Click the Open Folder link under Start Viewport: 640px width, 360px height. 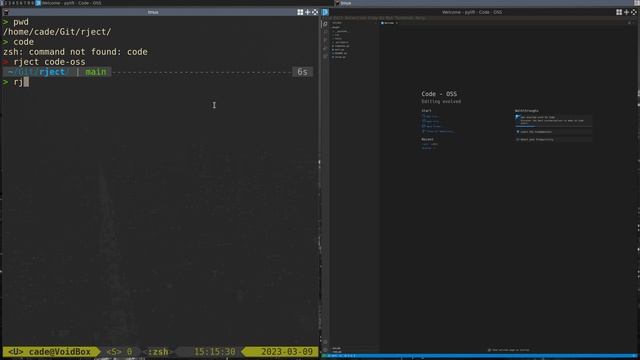pos(431,127)
